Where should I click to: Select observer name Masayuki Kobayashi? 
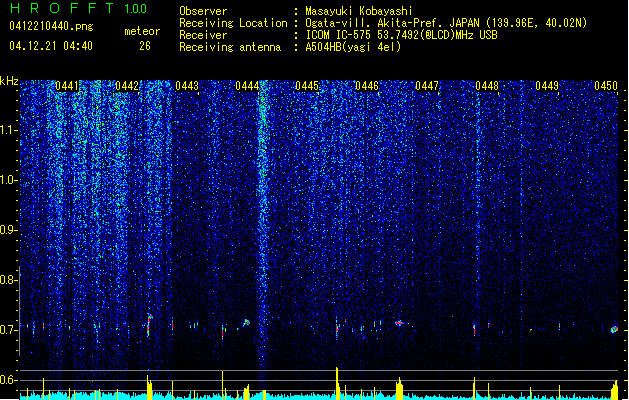pyautogui.click(x=359, y=11)
